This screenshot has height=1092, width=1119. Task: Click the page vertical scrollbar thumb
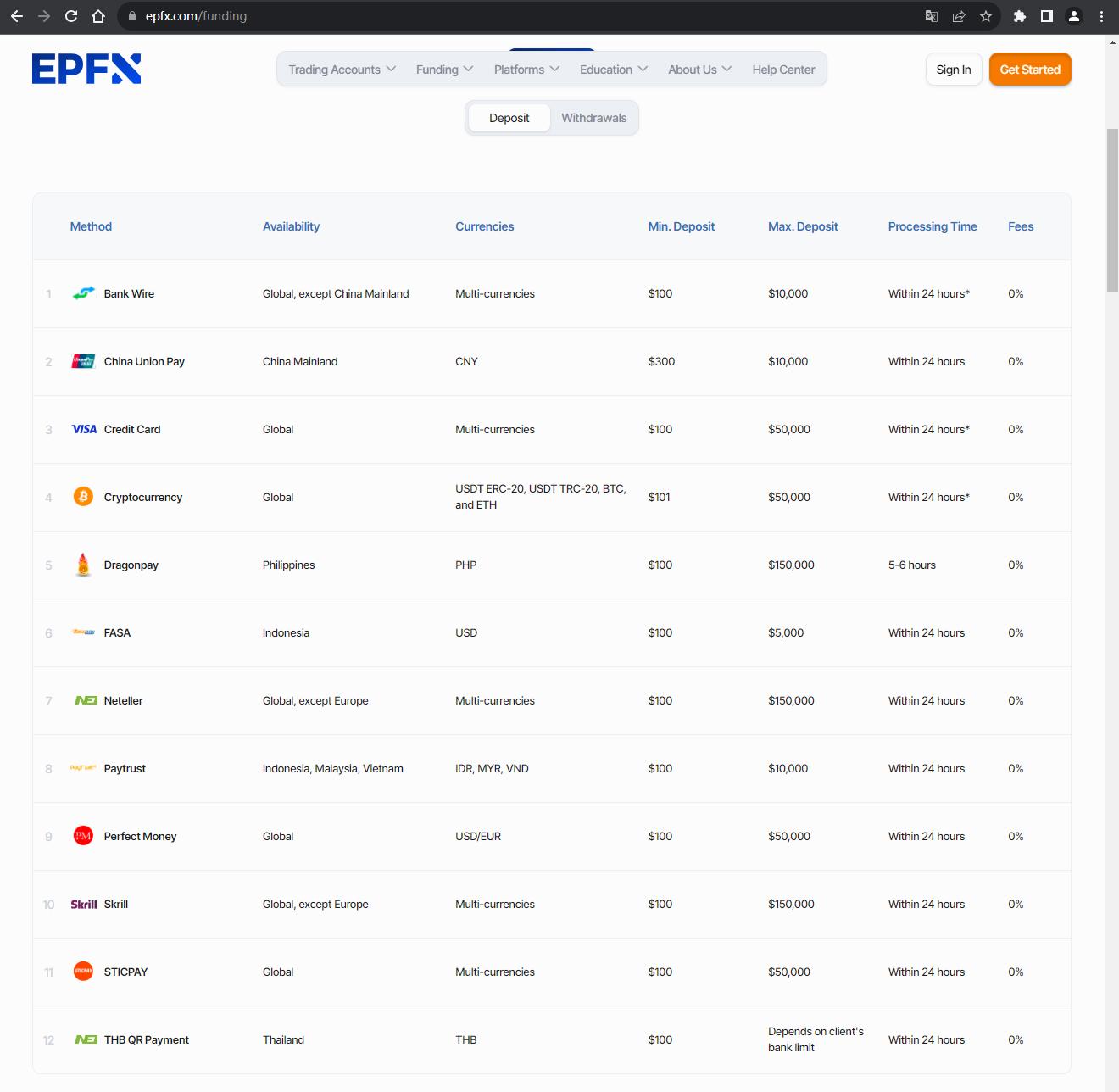click(x=1112, y=209)
